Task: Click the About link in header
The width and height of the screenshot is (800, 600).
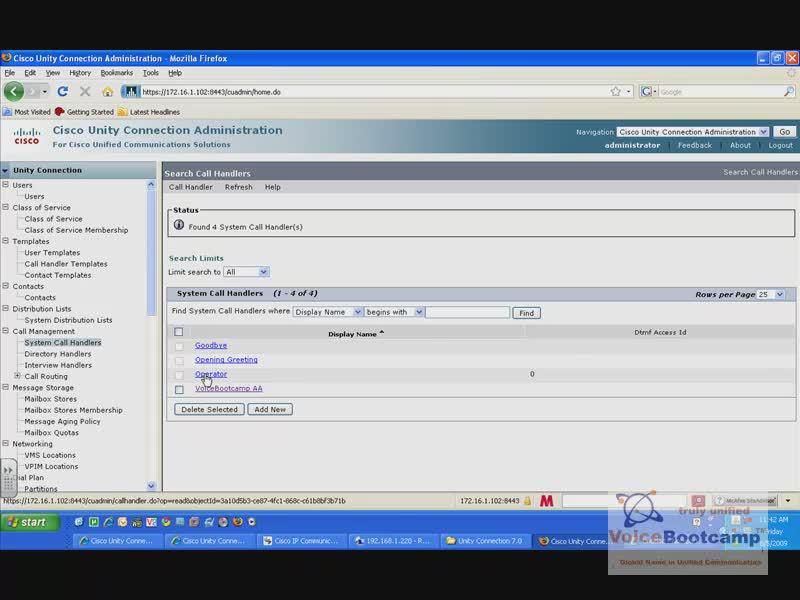Action: click(x=740, y=145)
